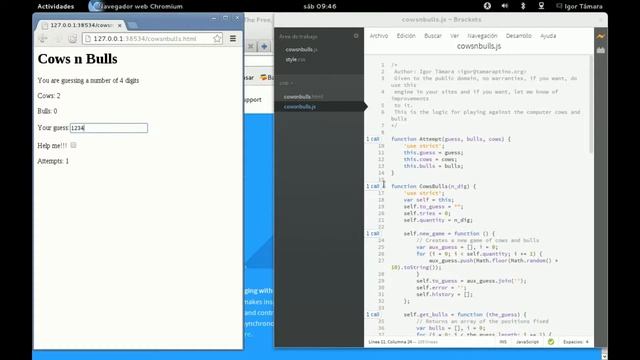Reload the page in Chromium
This screenshot has width=640, height=360.
[72, 39]
